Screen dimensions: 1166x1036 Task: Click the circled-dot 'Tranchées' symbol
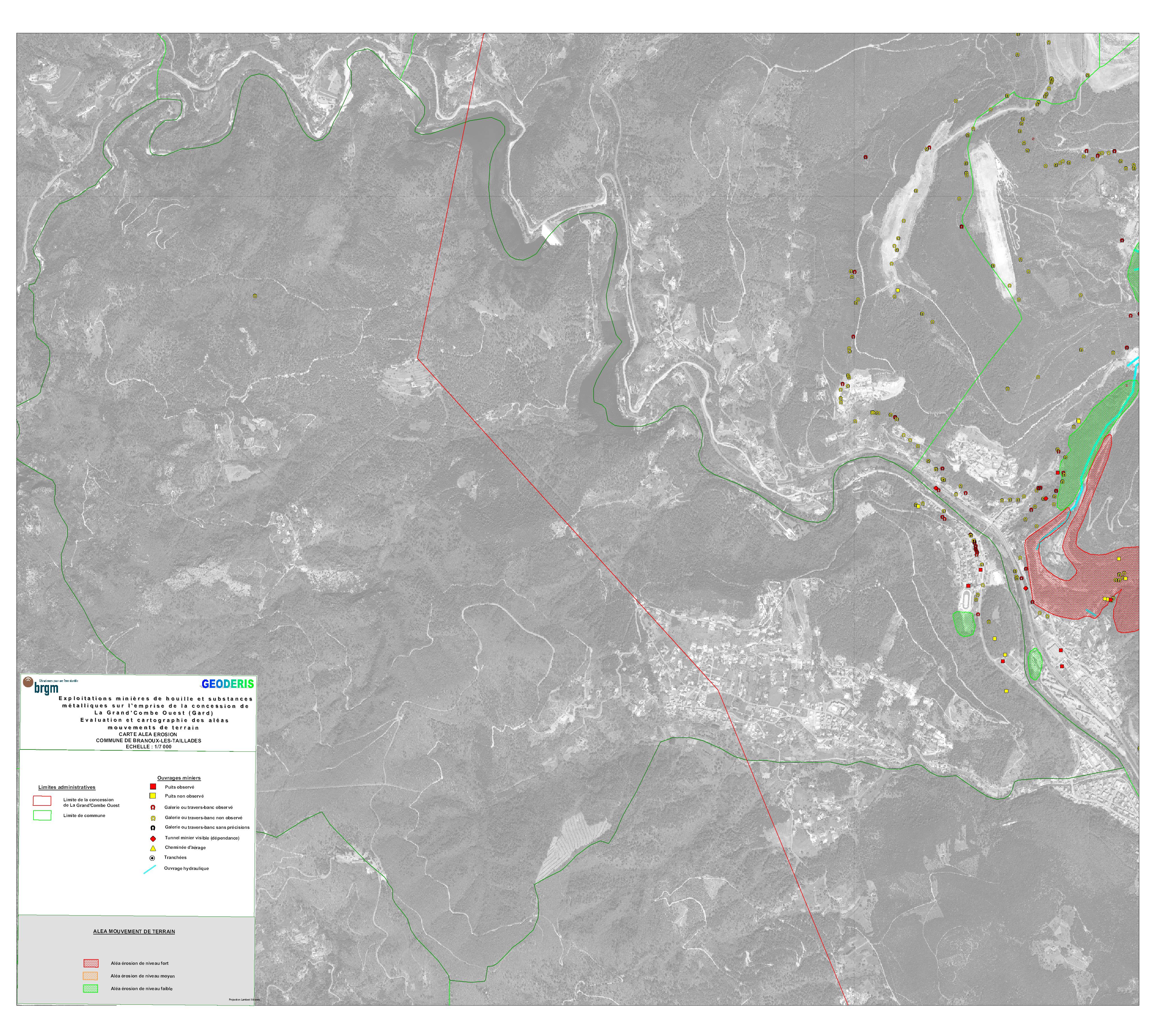click(x=152, y=858)
